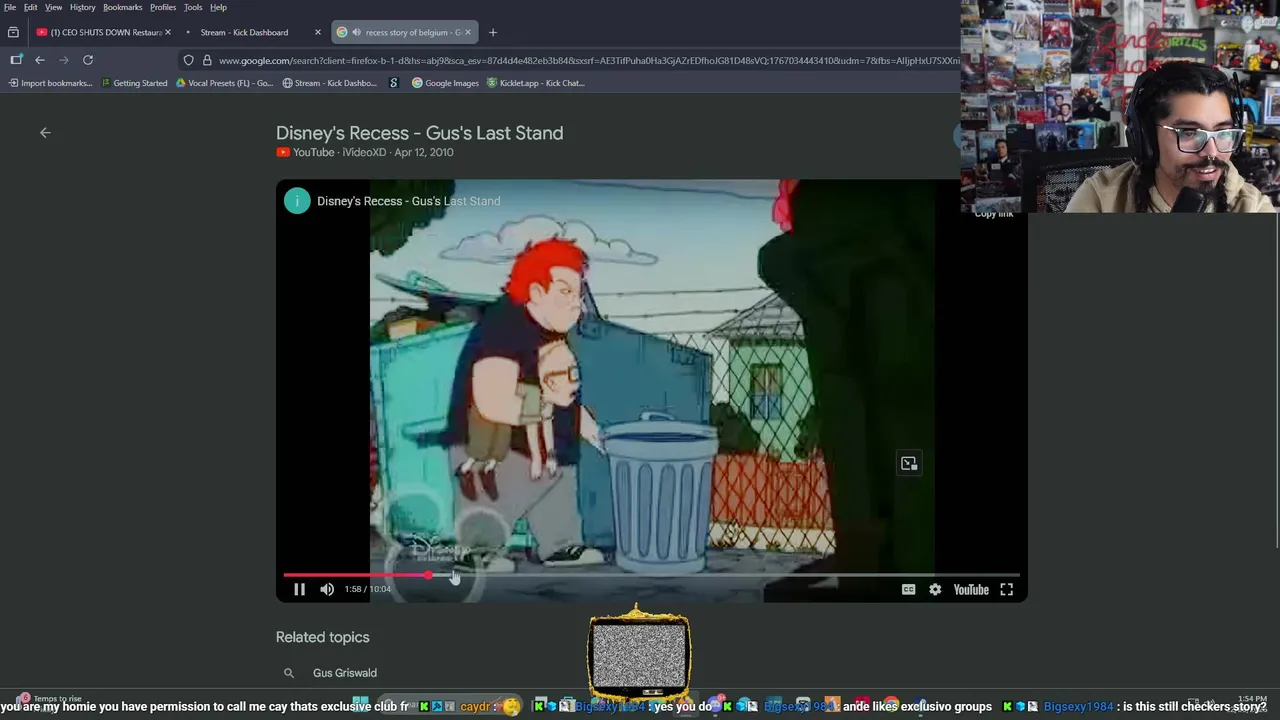This screenshot has height=720, width=1280.
Task: Open the Stream - Kick Dashbo... bookmark
Action: click(329, 83)
